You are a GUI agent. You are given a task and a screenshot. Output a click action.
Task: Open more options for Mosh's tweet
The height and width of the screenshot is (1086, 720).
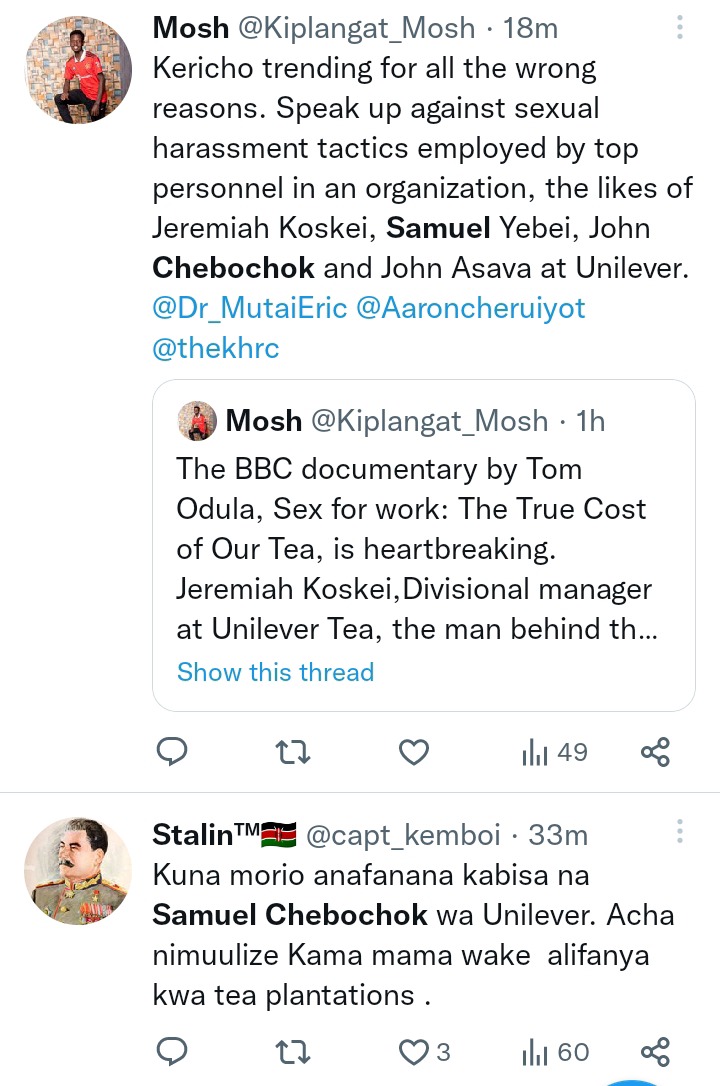[680, 28]
